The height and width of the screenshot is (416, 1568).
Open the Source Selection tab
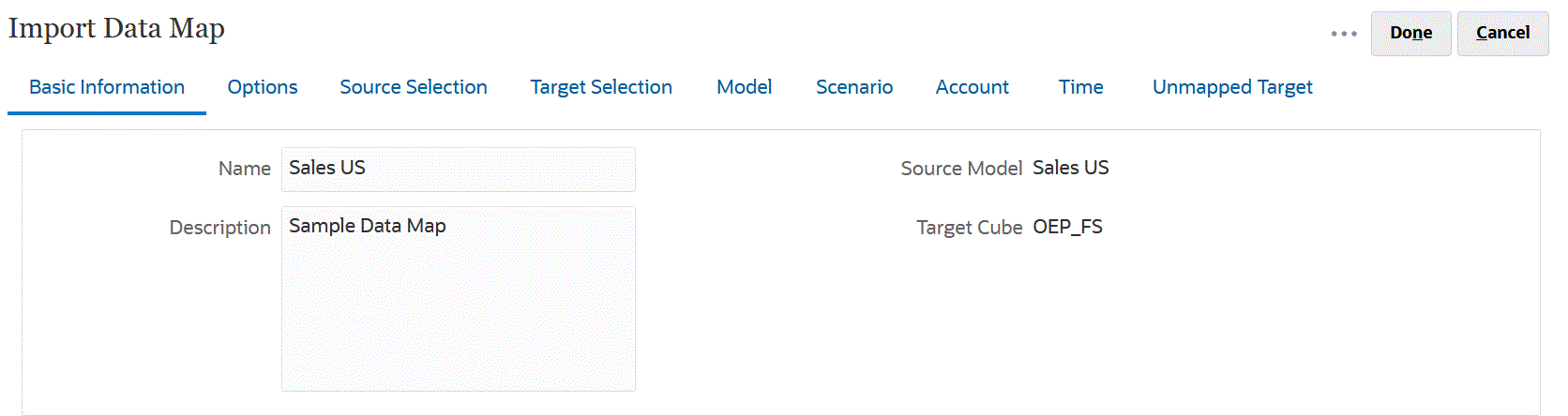click(414, 87)
